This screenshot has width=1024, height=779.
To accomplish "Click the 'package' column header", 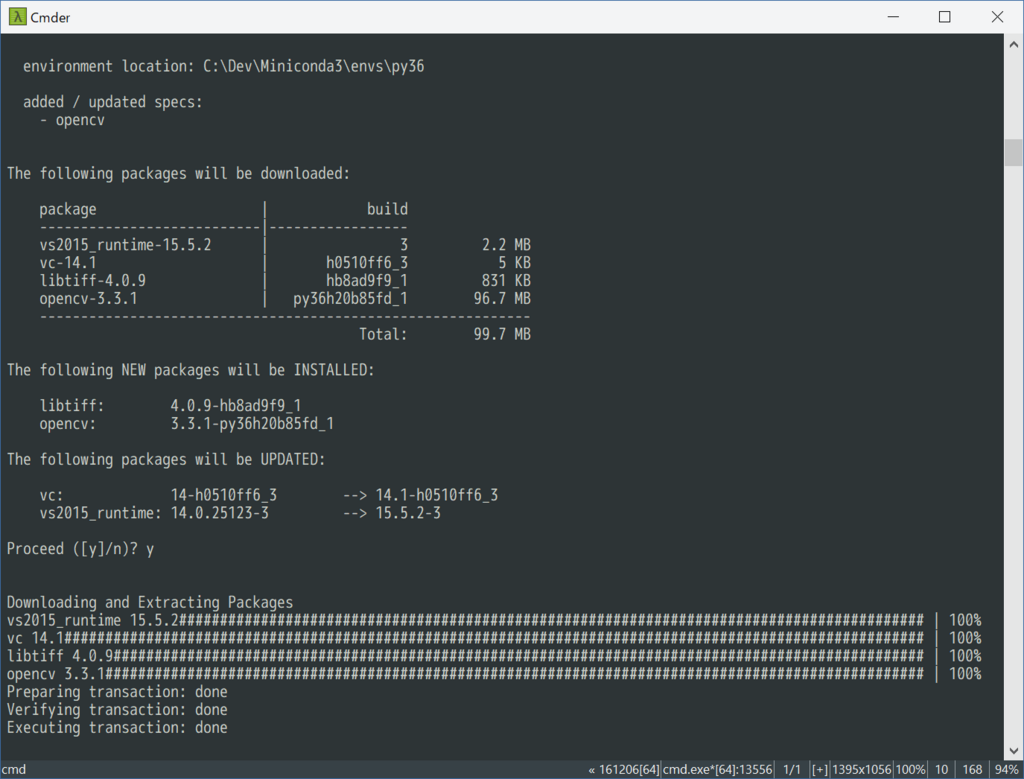I will point(68,210).
